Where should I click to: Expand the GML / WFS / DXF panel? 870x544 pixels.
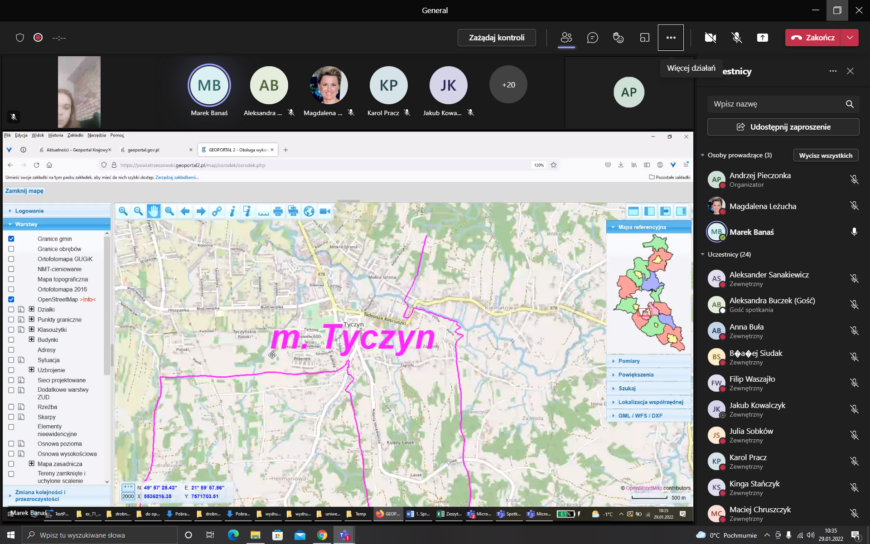click(649, 415)
